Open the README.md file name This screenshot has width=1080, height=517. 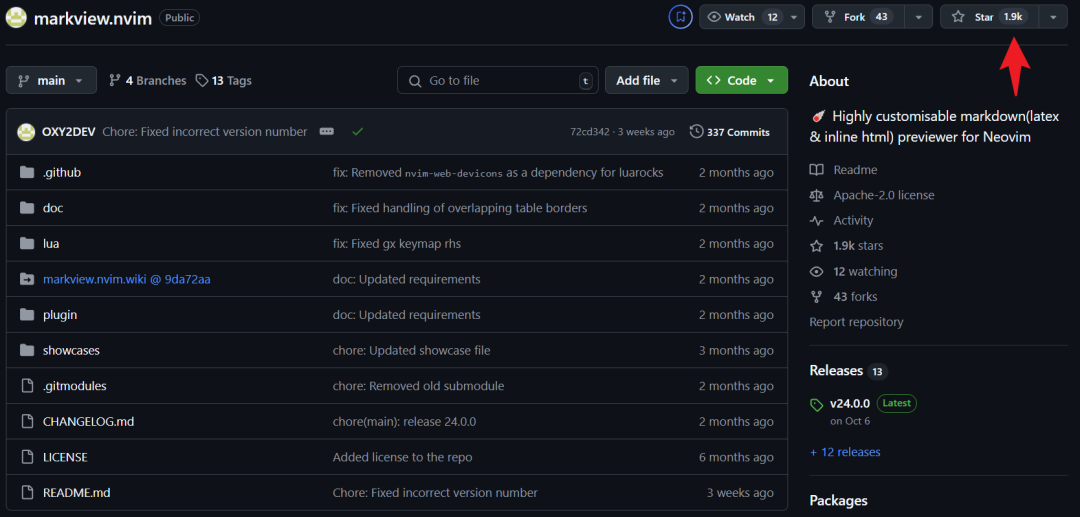click(x=76, y=493)
